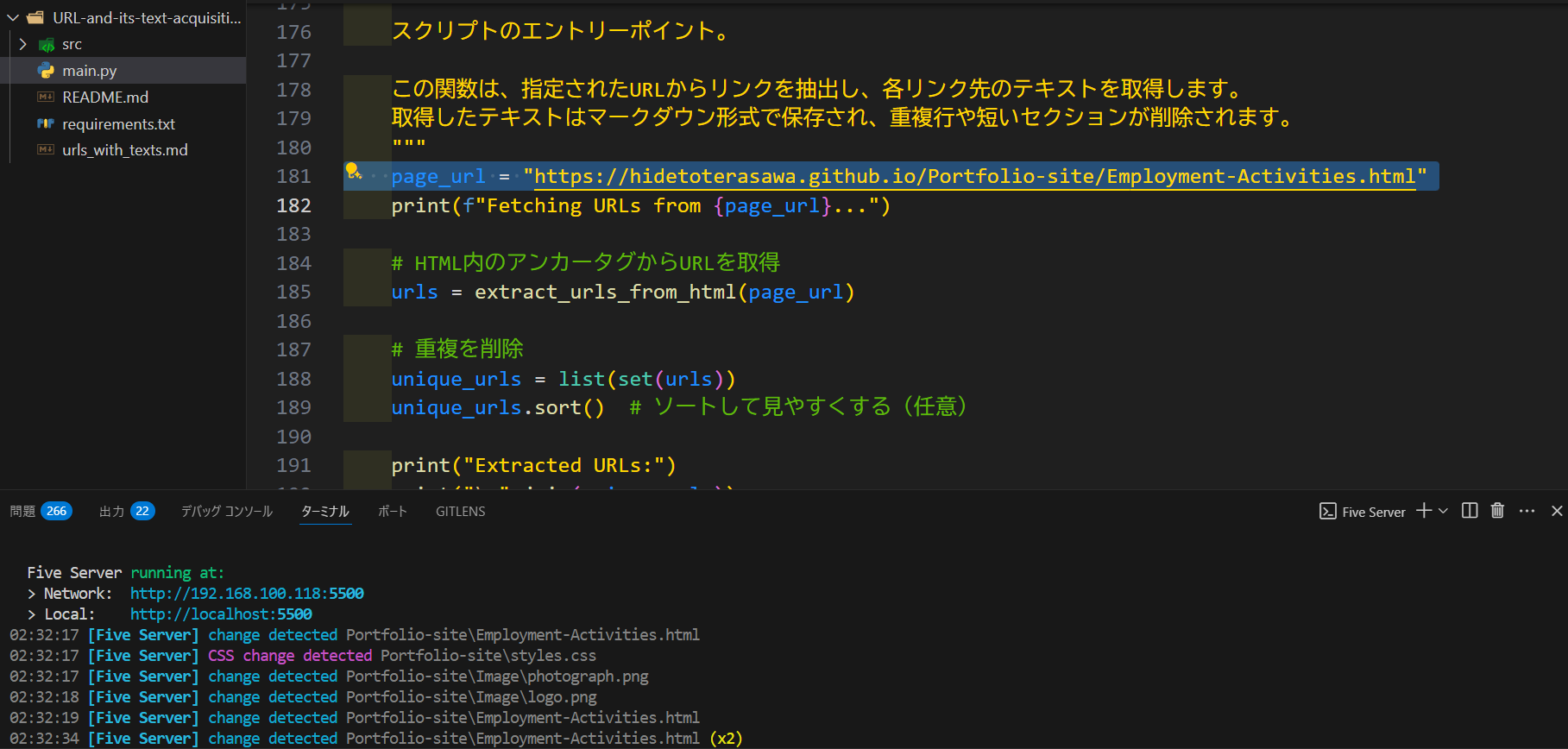Switch to the 問題 tab

(x=23, y=512)
